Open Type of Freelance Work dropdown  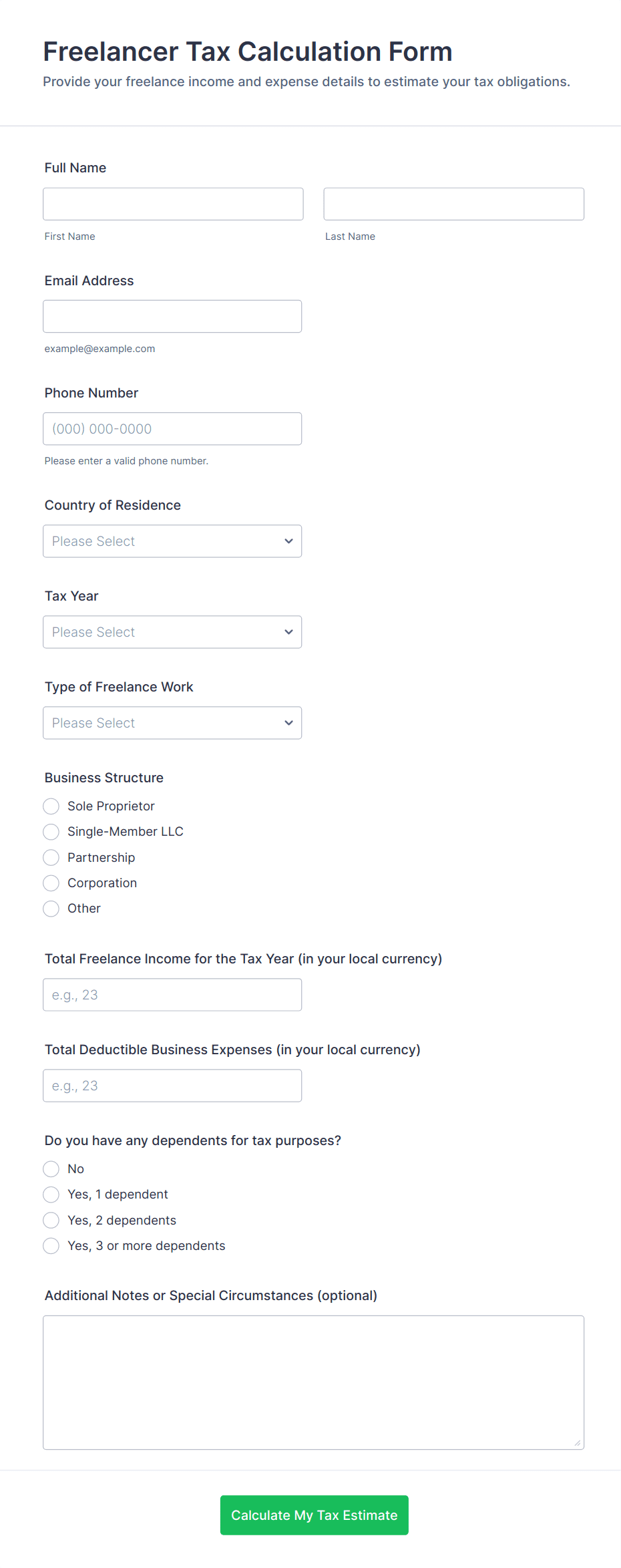click(172, 723)
